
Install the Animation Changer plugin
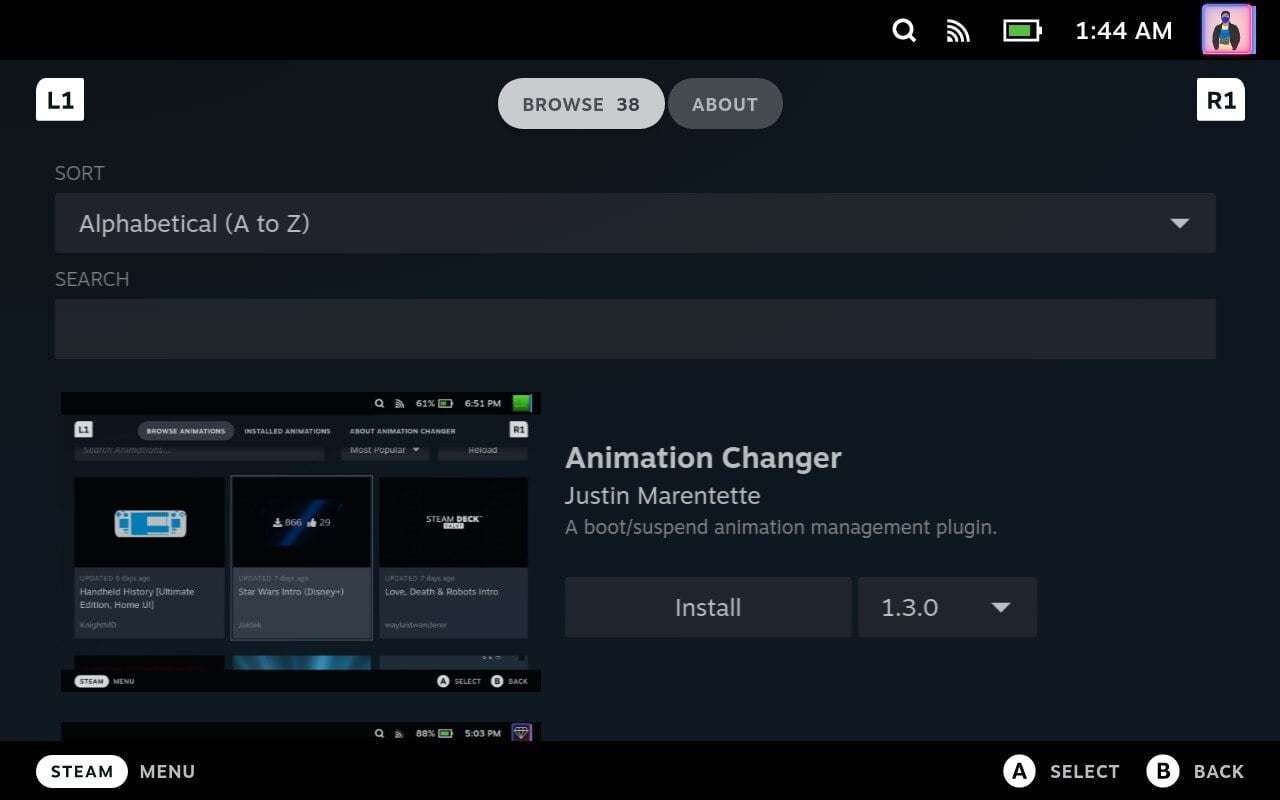click(x=708, y=607)
